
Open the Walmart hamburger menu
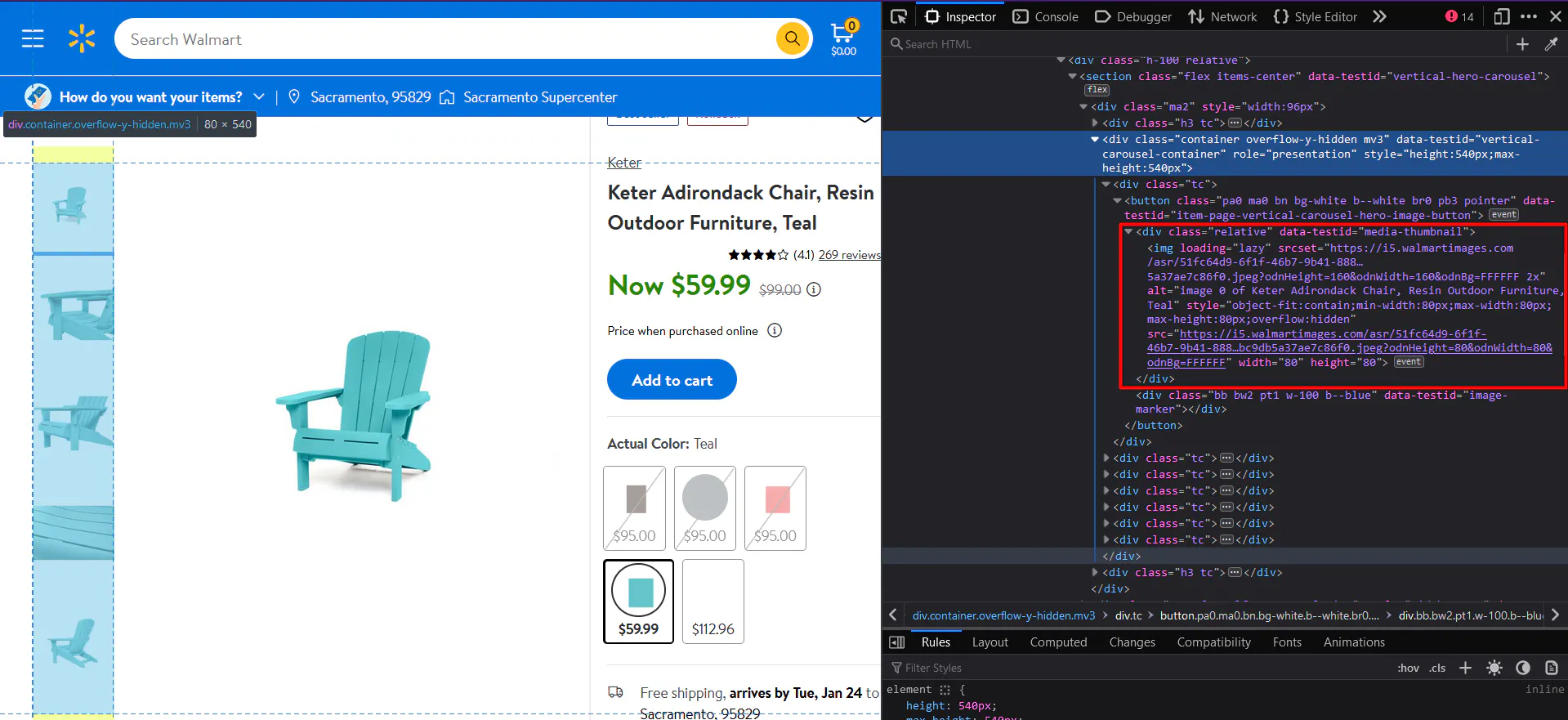click(x=33, y=38)
